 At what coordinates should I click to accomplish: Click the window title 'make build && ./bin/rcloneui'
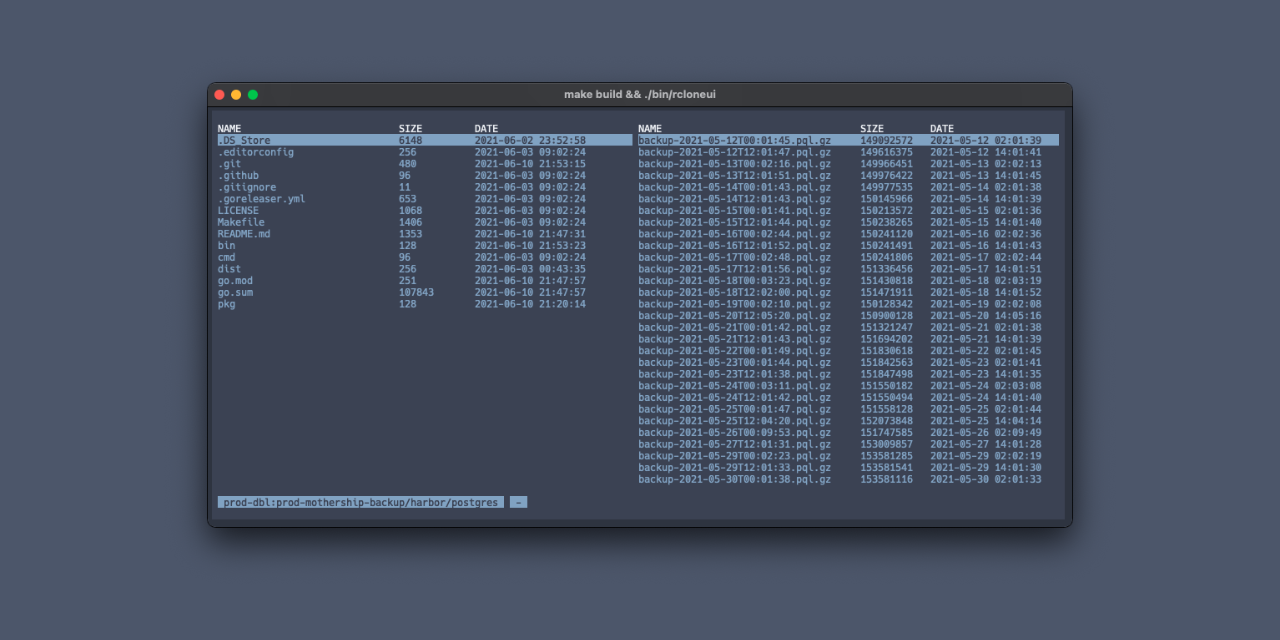(640, 95)
